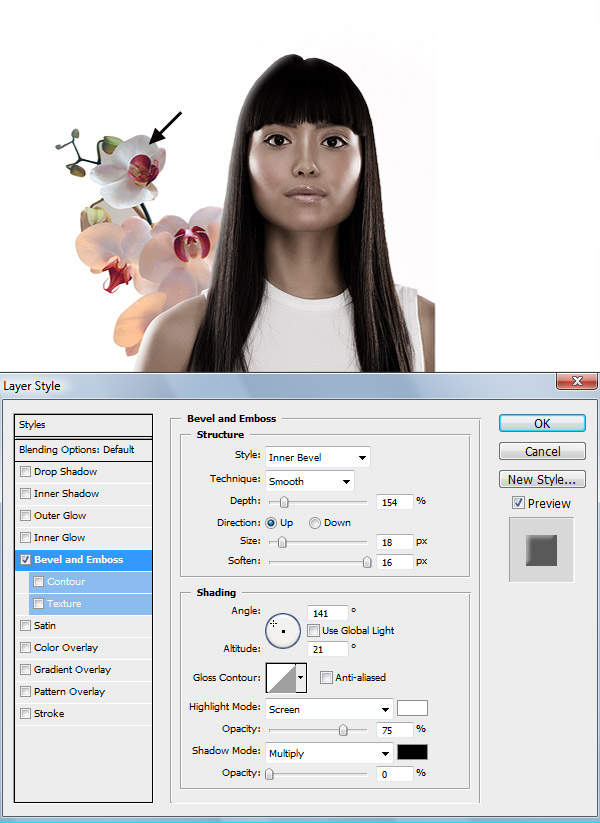Click the Size value field 18
Screen dimensions: 600x823
[x=394, y=542]
